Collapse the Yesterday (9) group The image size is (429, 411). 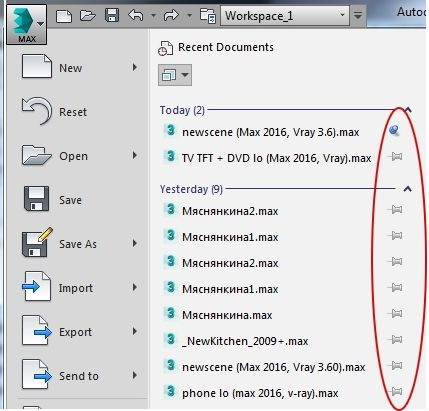tap(407, 189)
